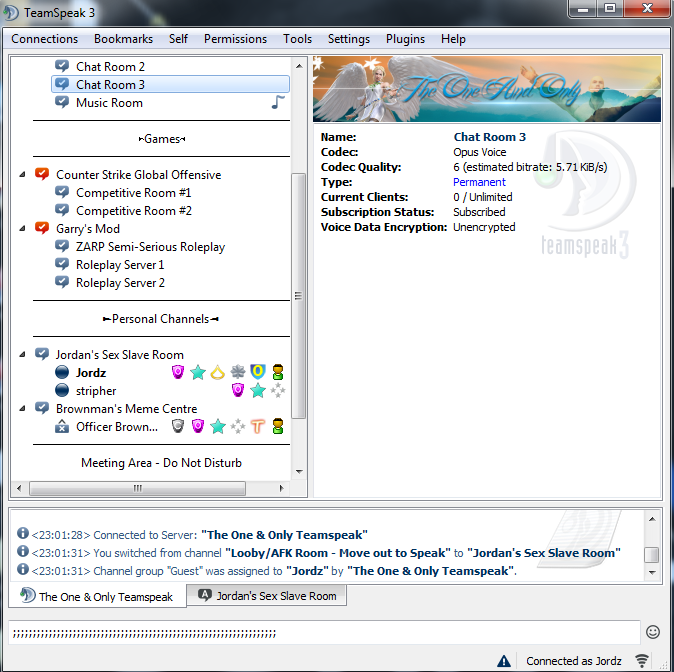The width and height of the screenshot is (674, 672).
Task: Click Officer Brown's away status icon
Action: pos(62,427)
